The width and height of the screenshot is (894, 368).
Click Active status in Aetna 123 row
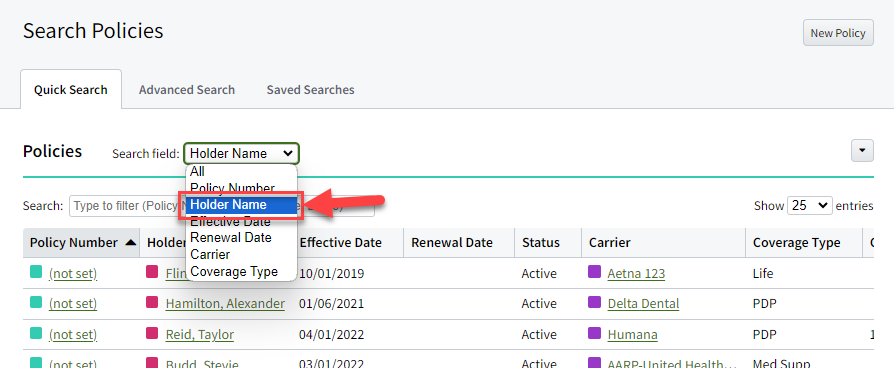(539, 274)
